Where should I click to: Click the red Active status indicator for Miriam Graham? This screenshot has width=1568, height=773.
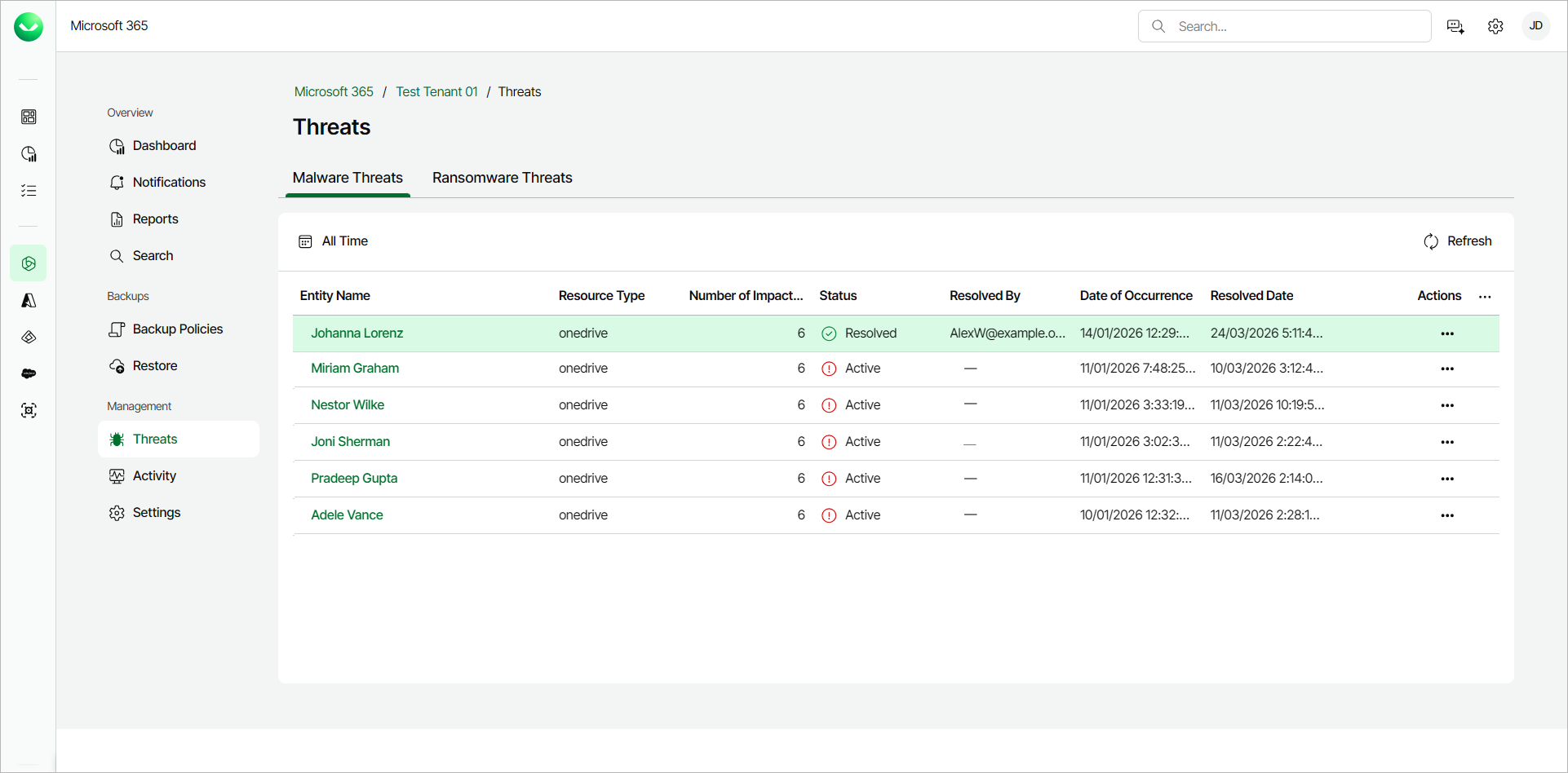click(x=829, y=369)
